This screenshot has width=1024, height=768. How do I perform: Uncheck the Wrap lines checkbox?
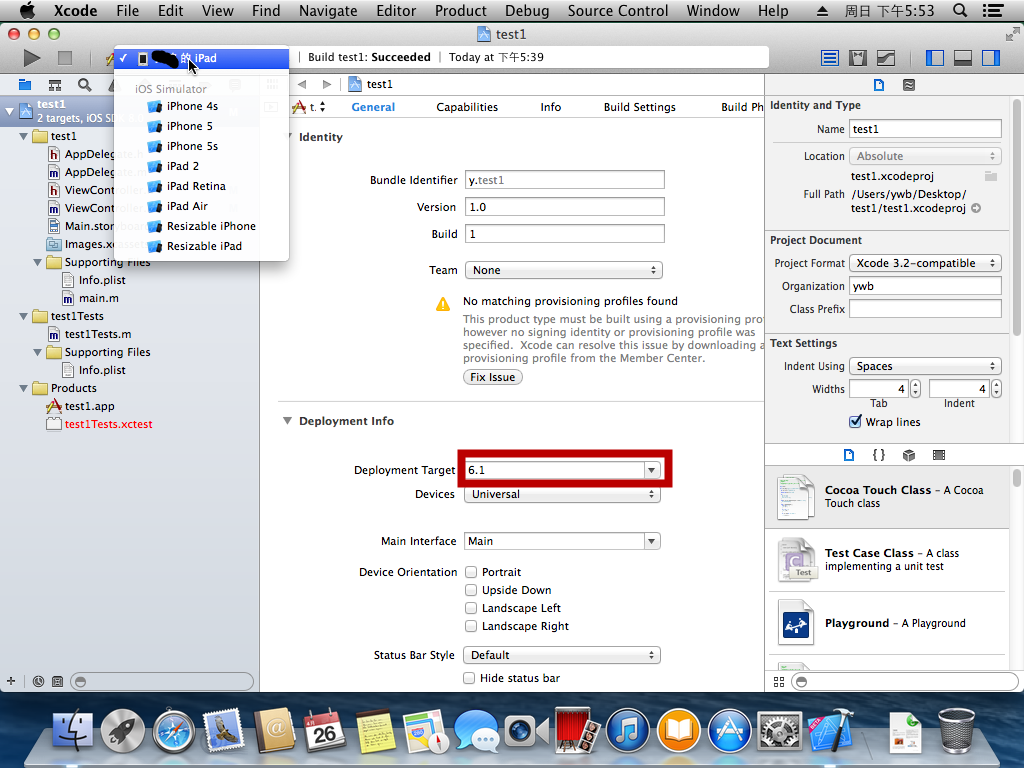click(855, 421)
